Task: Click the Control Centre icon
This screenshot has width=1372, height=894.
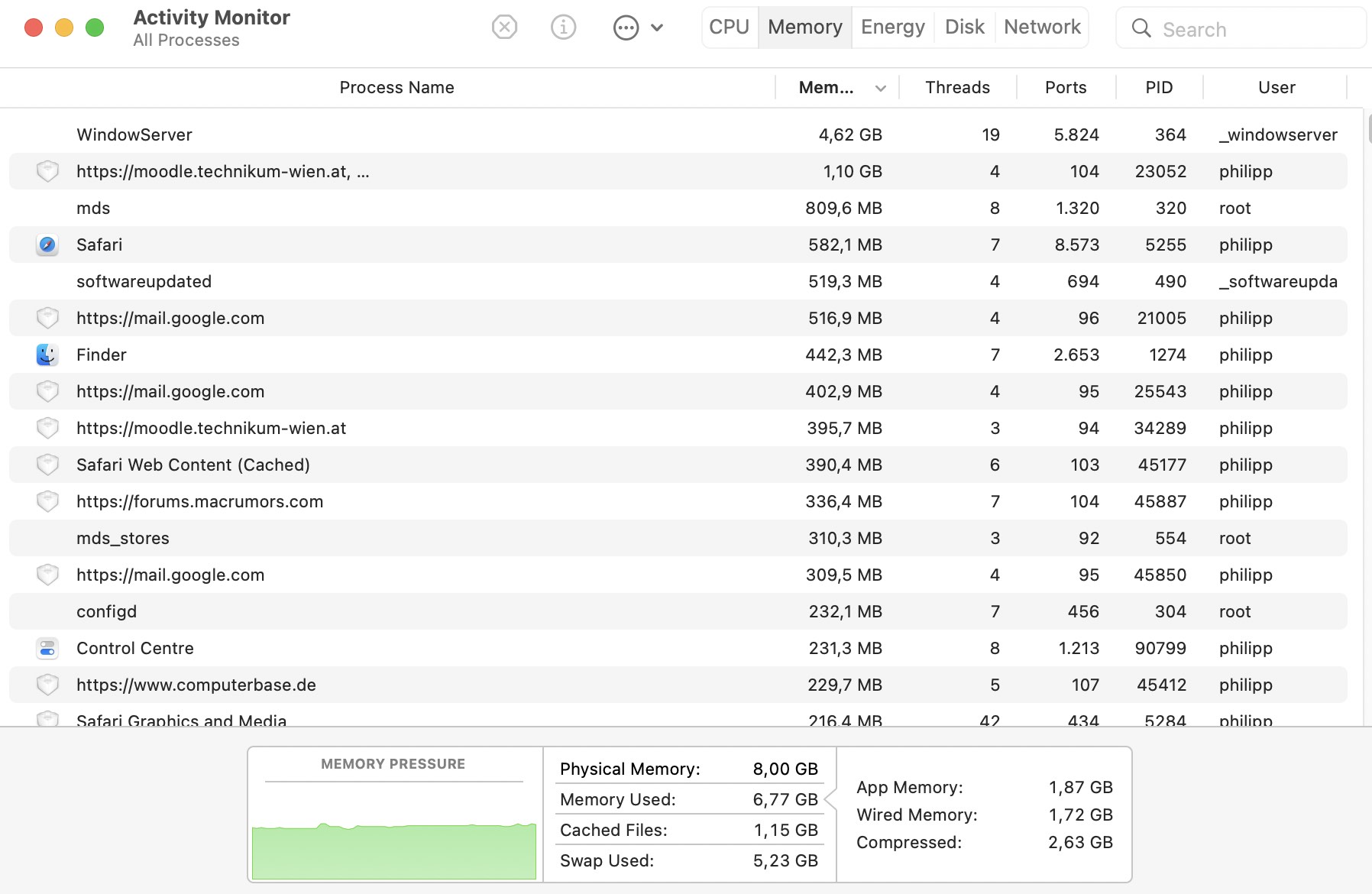Action: 47,649
